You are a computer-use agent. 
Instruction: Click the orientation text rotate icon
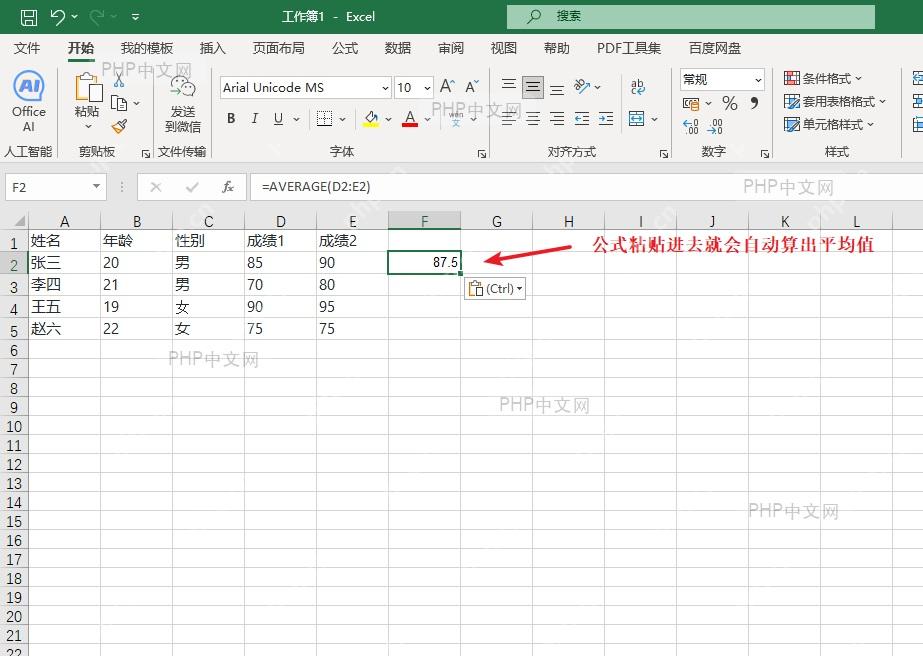tap(582, 87)
